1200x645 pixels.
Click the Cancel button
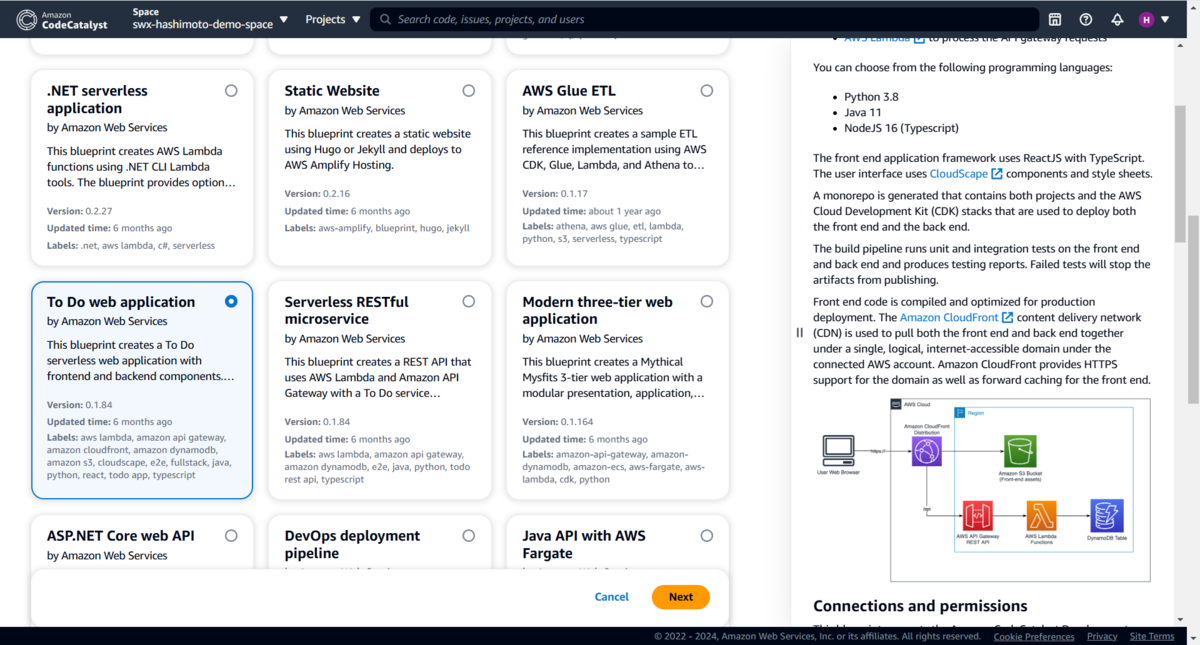coord(612,597)
